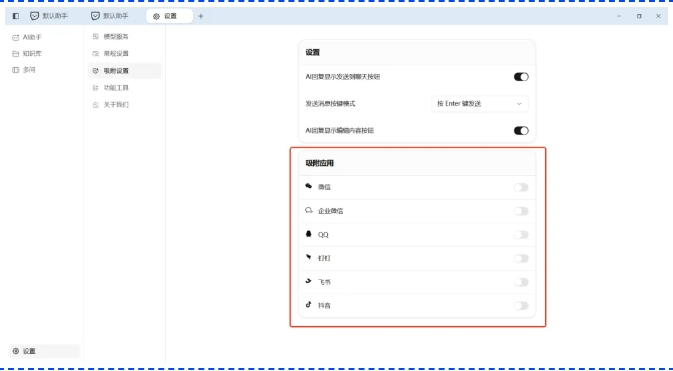Switch to the second 默认助手 tab
Screen dimensions: 673x371
tap(110, 16)
